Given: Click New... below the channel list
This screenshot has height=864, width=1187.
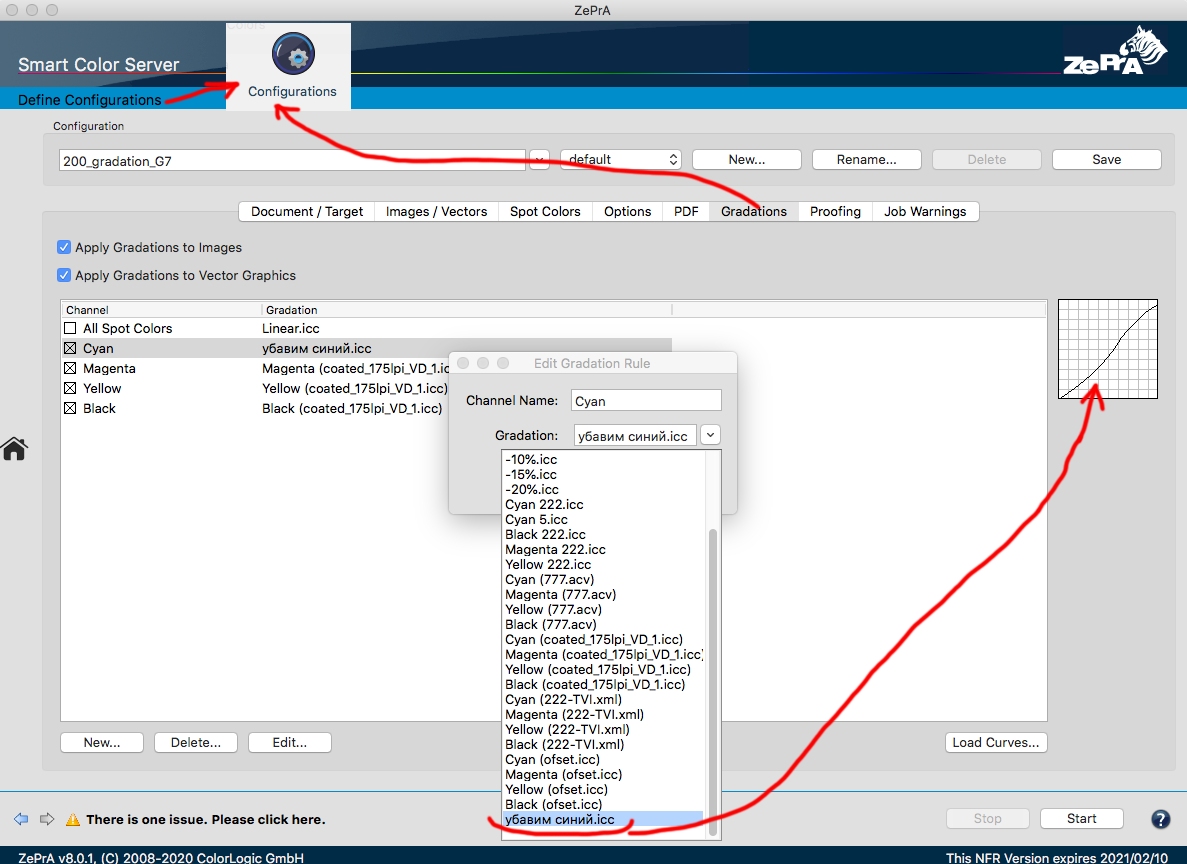Looking at the screenshot, I should [x=102, y=743].
